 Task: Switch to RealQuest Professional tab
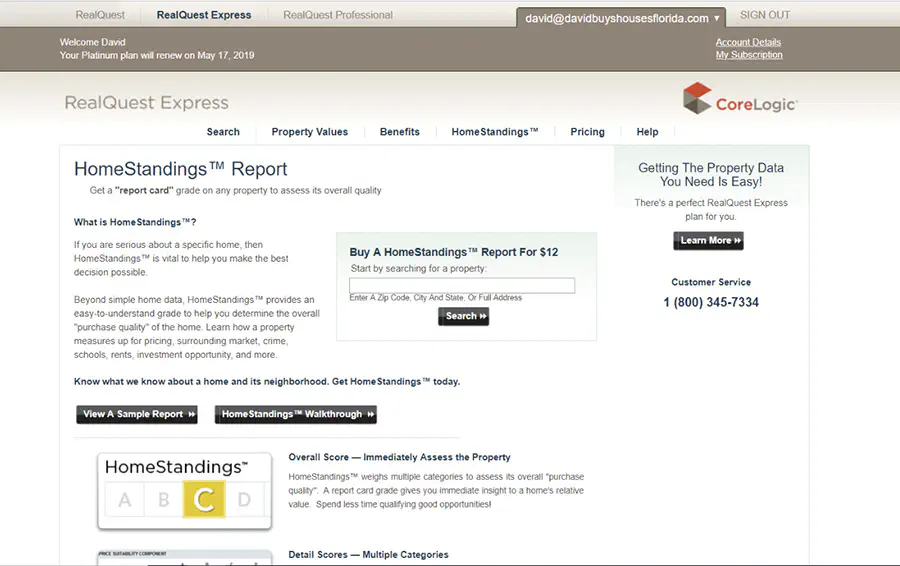point(338,15)
